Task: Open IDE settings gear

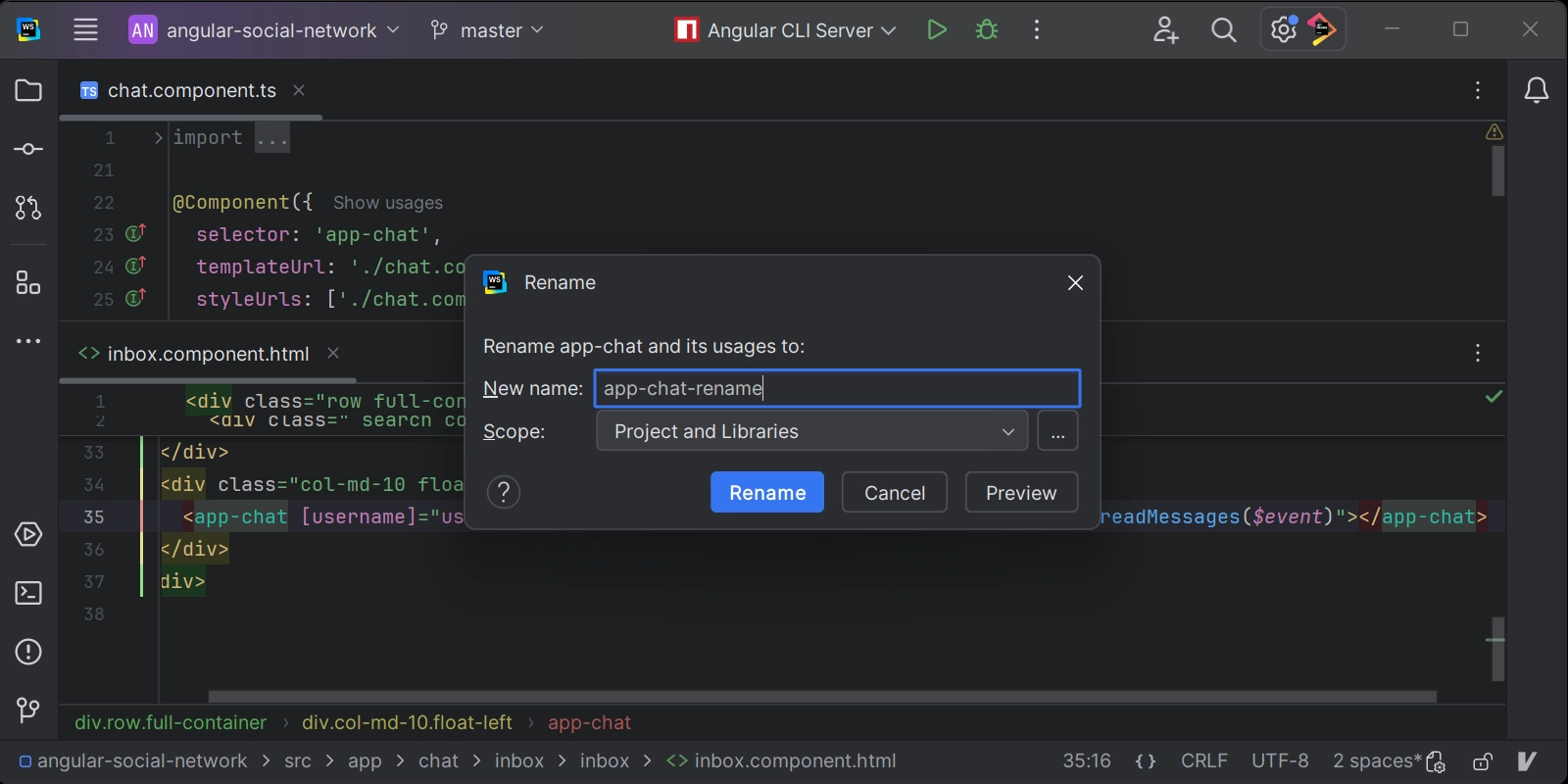Action: click(x=1284, y=29)
